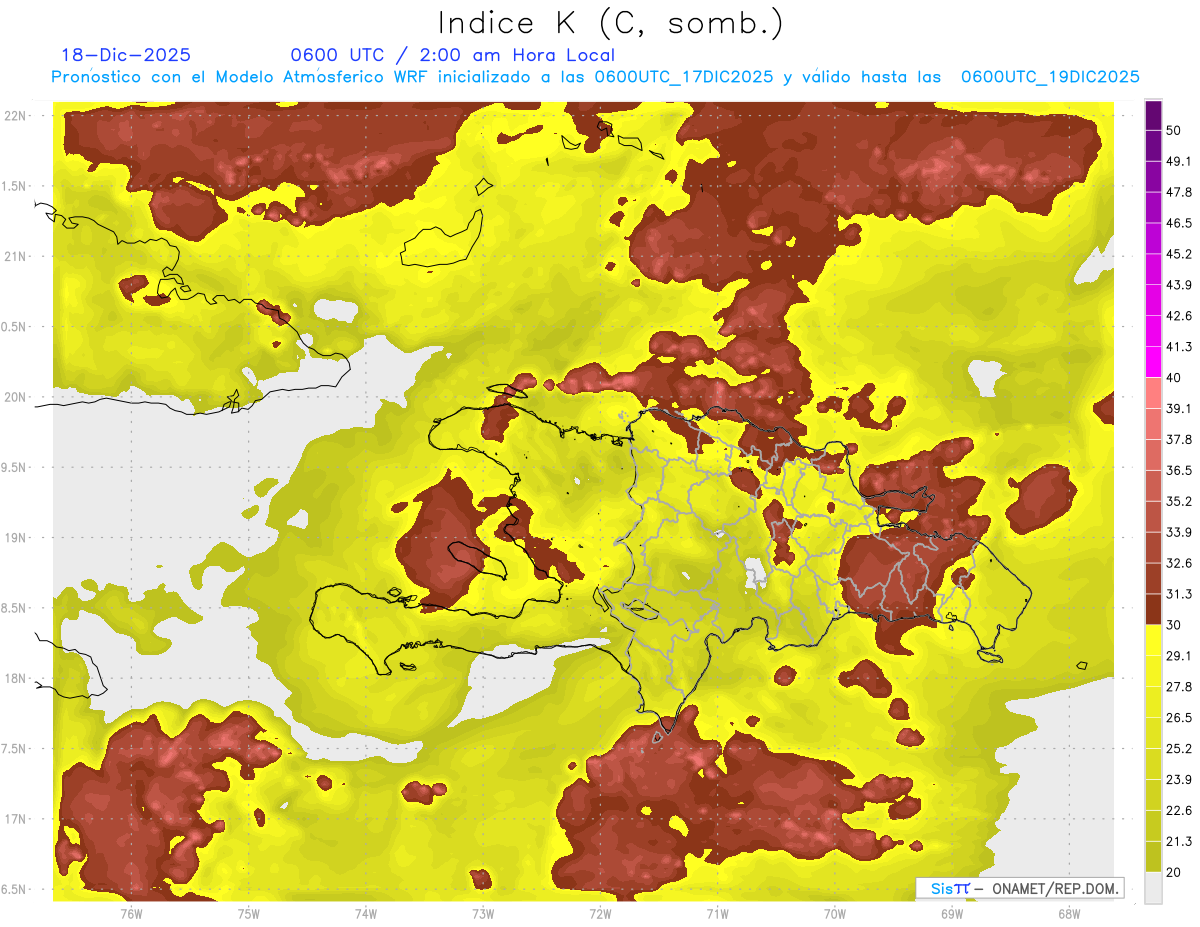This screenshot has width=1200, height=927.
Task: Click the longitude axis label '73W'
Action: tap(482, 913)
